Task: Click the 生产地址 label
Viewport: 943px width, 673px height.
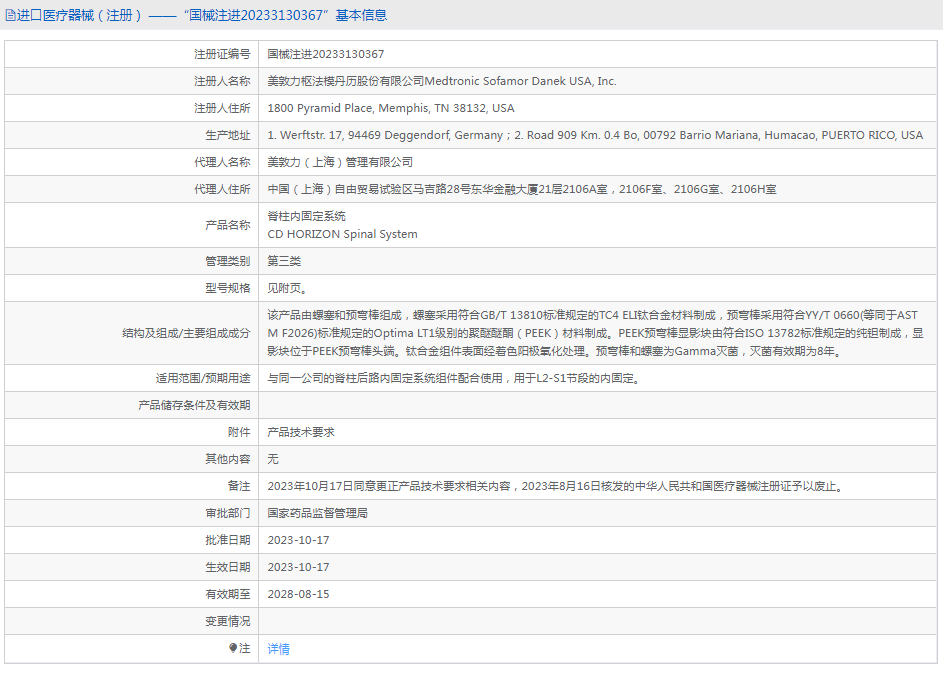Action: coord(227,135)
